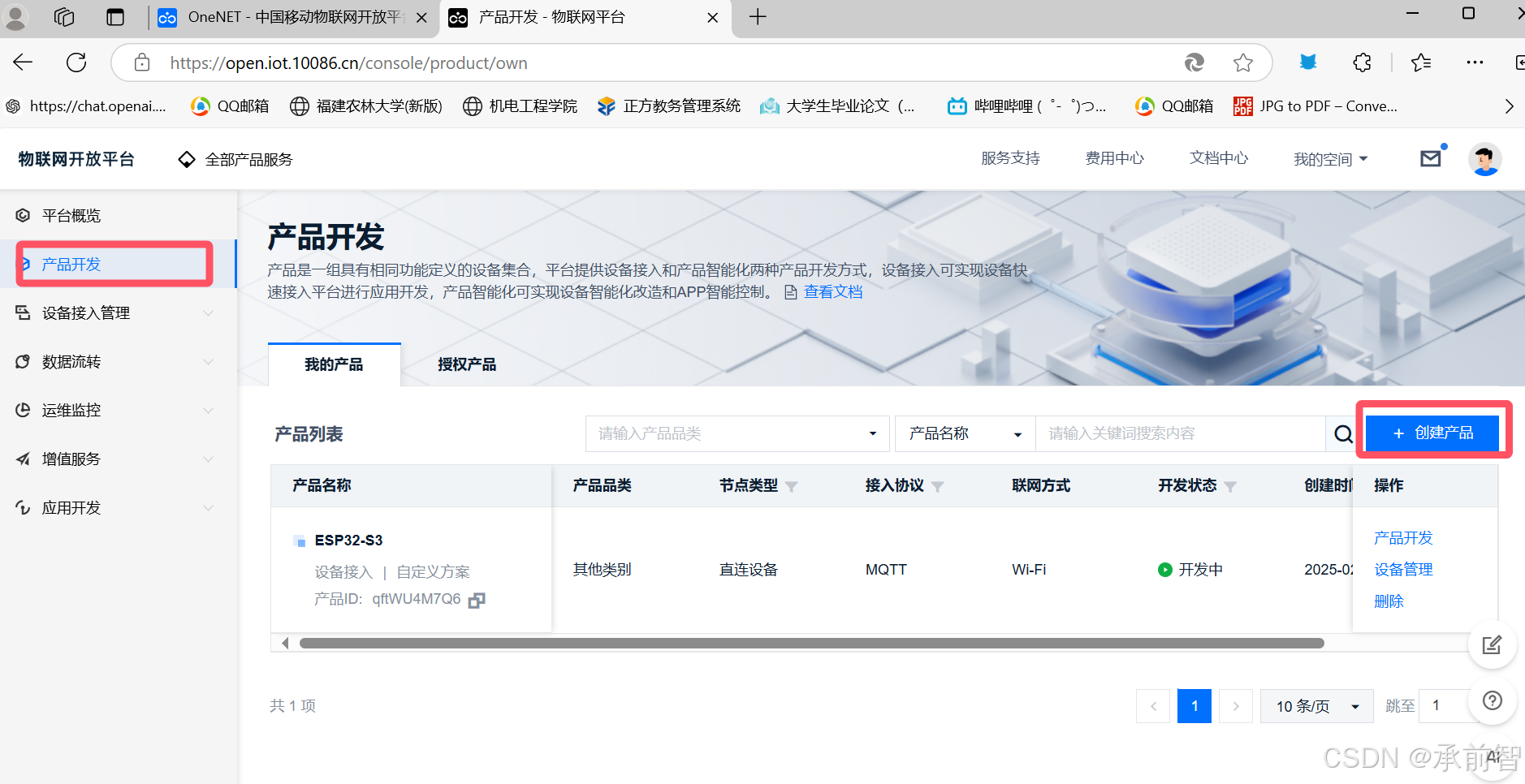Click 创建产品 button

(1432, 433)
